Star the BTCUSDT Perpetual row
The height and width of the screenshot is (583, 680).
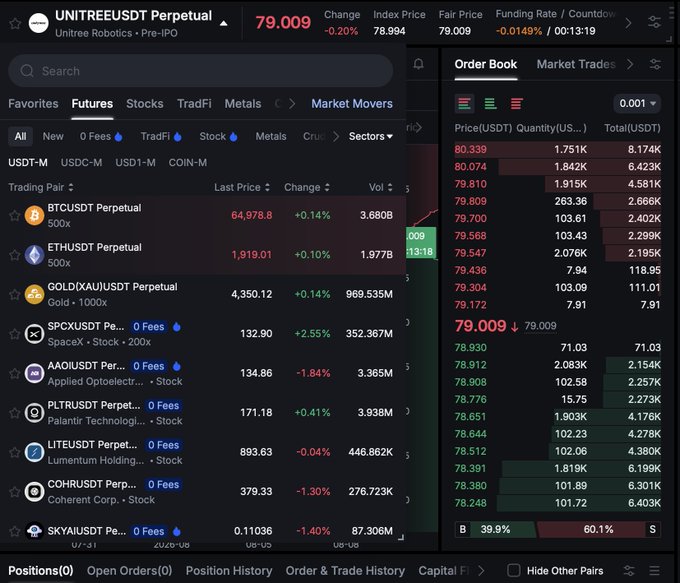pos(15,215)
